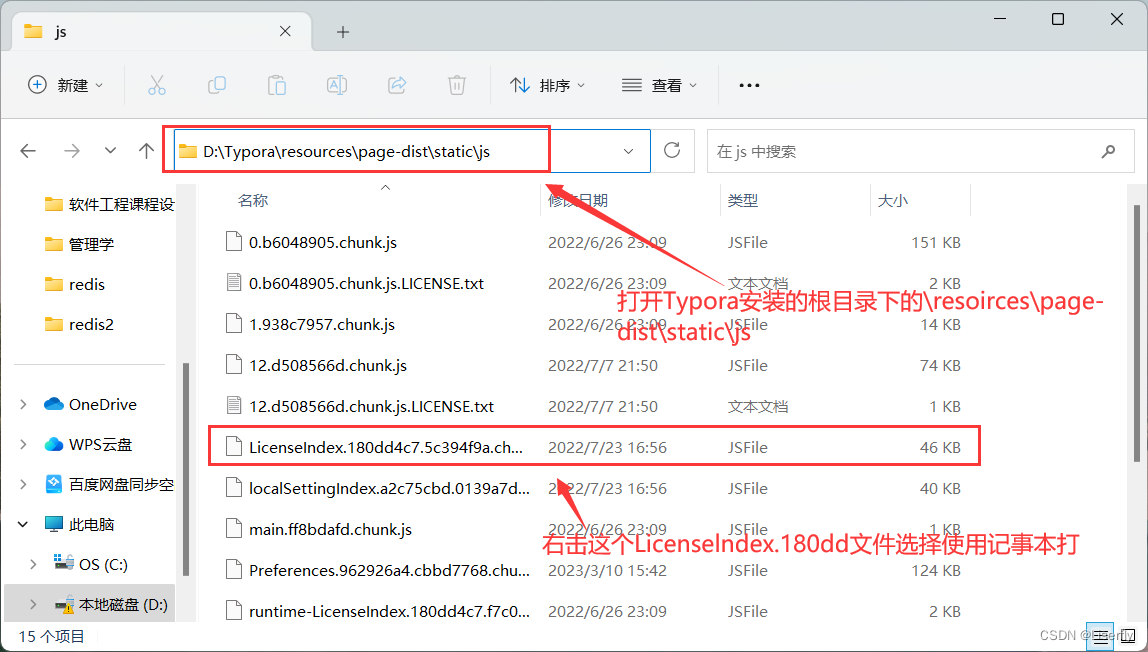Click the navigation pane vertical scrollbar
The height and width of the screenshot is (652, 1148).
[186, 468]
